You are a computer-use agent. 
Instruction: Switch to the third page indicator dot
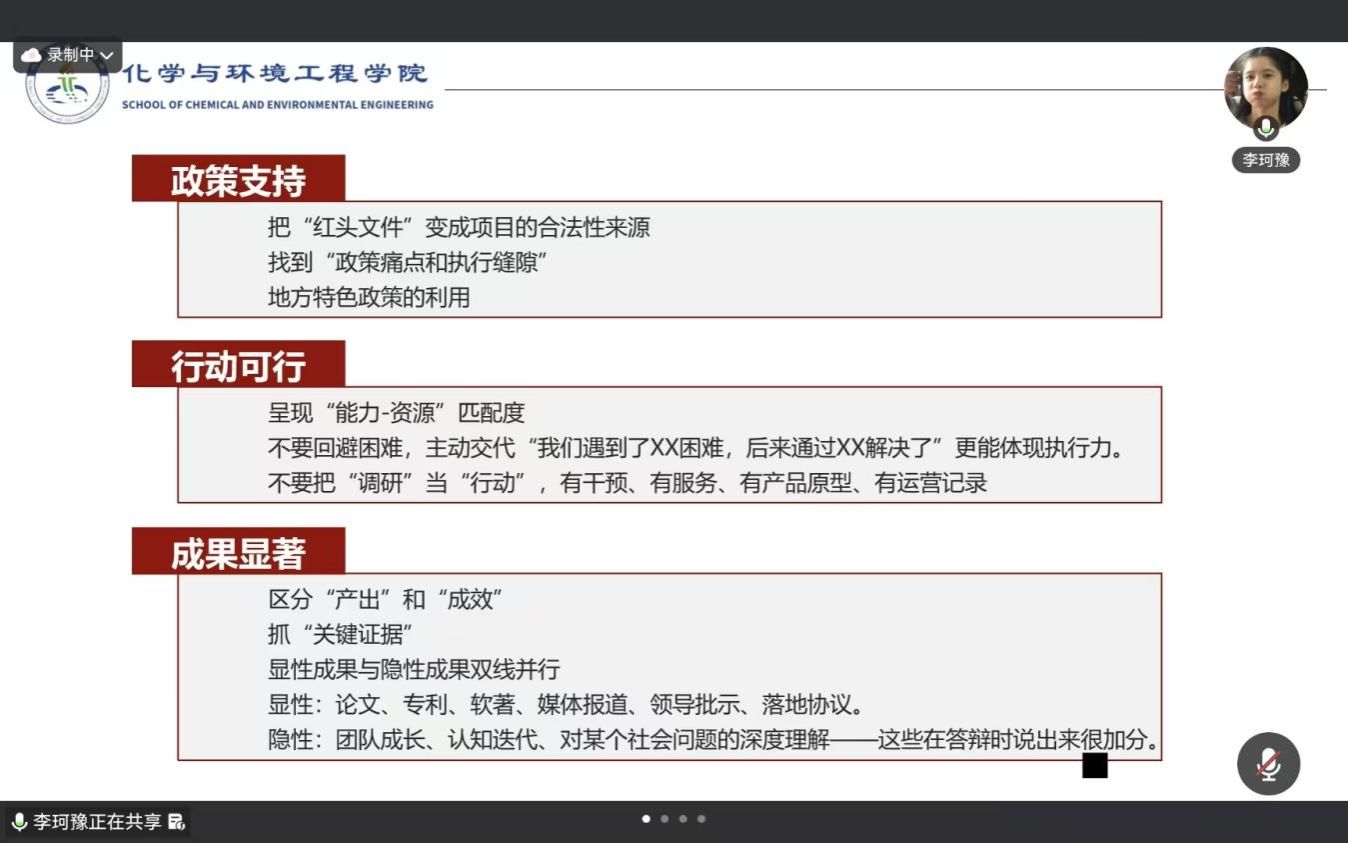(683, 819)
